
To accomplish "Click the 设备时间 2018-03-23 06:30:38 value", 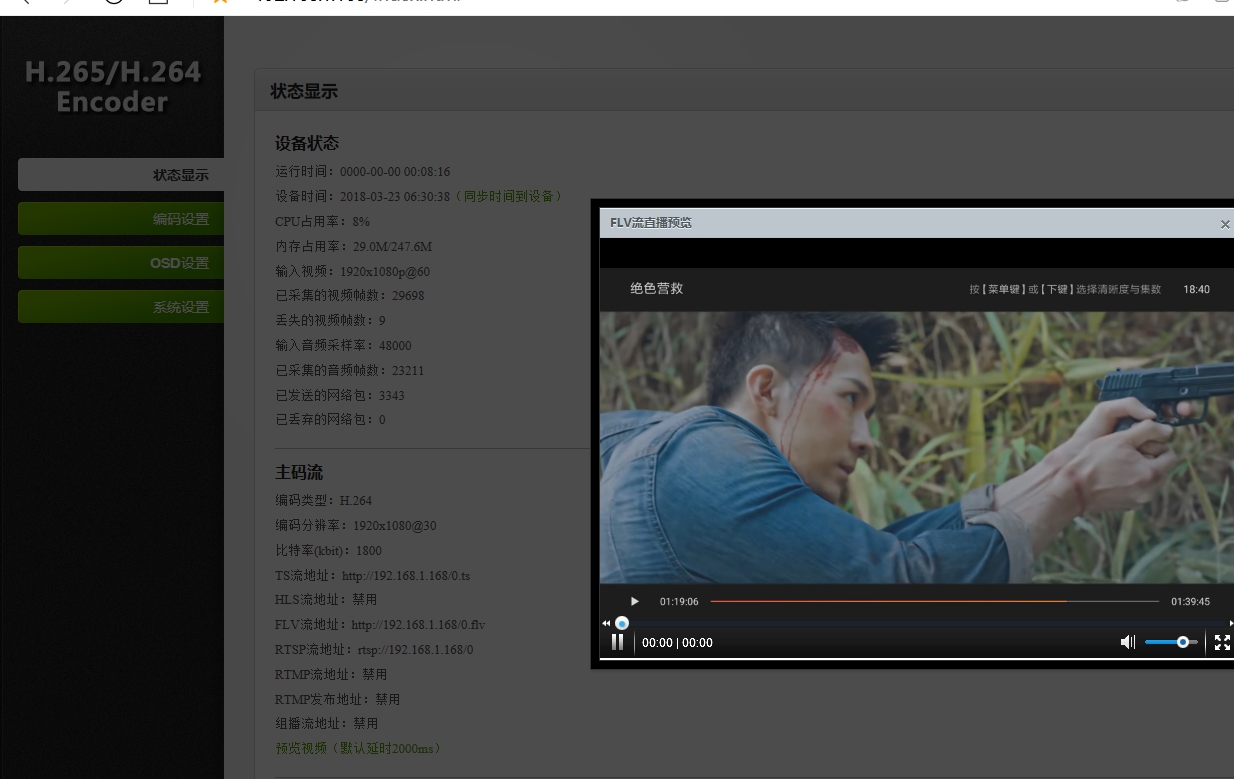I will click(x=395, y=196).
